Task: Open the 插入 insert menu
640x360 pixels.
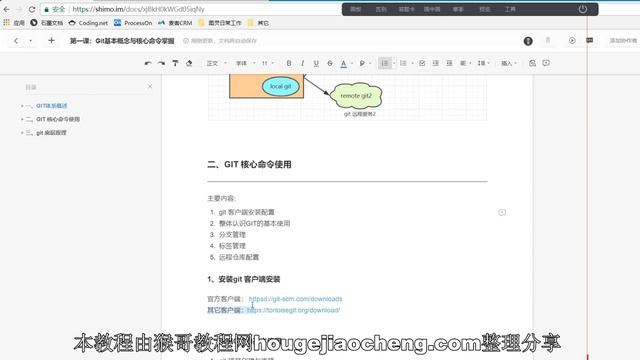Action: pyautogui.click(x=509, y=63)
